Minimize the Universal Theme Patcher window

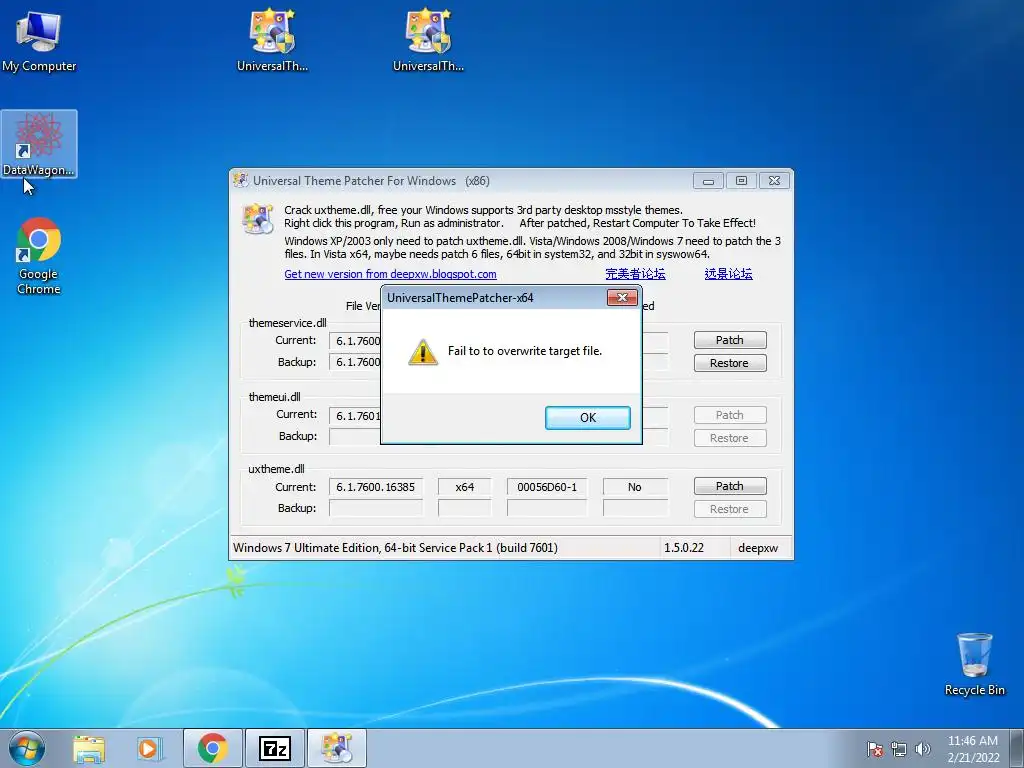coord(709,181)
